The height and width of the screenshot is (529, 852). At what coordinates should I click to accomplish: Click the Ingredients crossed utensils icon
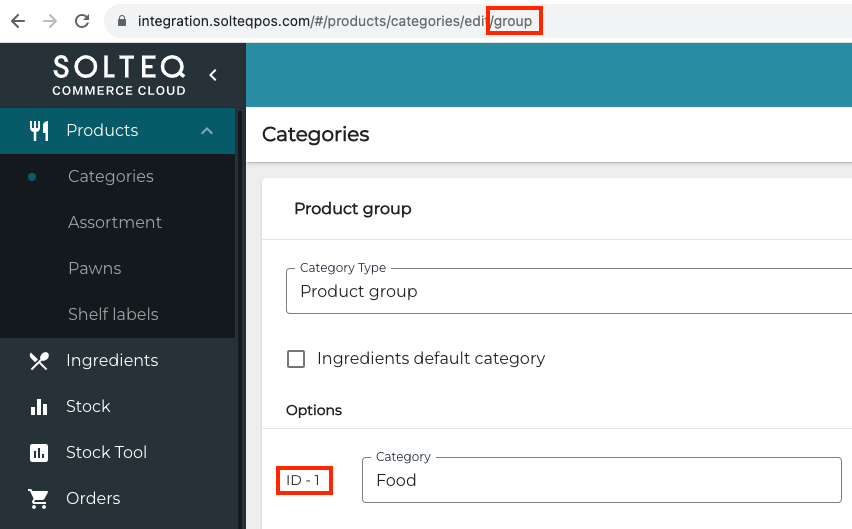[39, 360]
